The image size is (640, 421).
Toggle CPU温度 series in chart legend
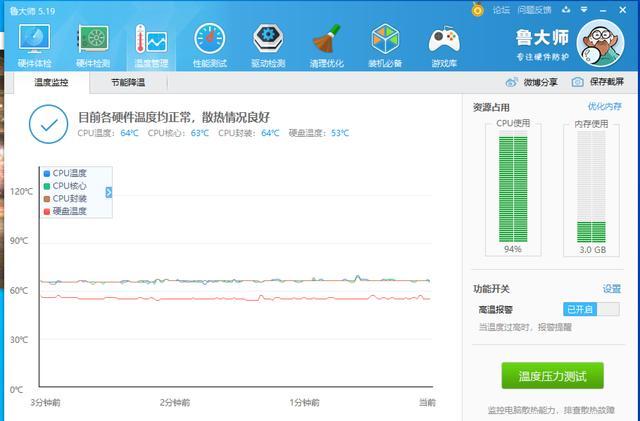(x=65, y=173)
